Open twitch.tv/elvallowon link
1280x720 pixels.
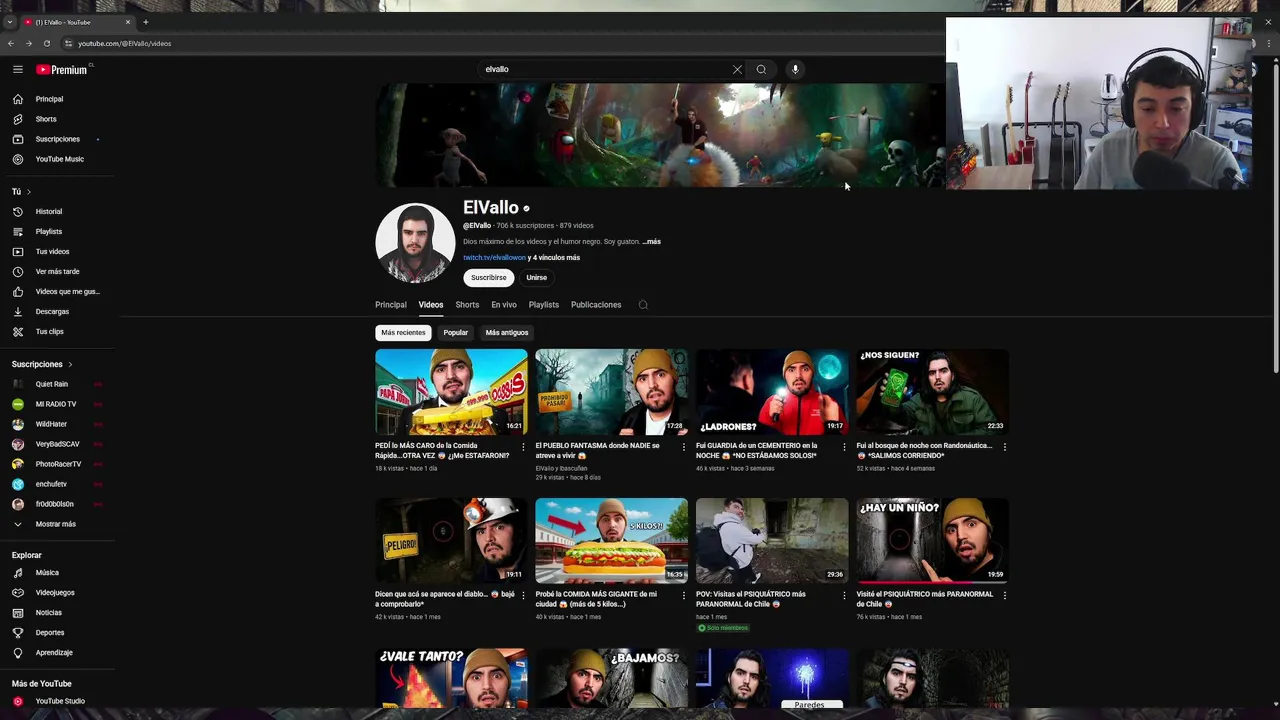click(494, 257)
